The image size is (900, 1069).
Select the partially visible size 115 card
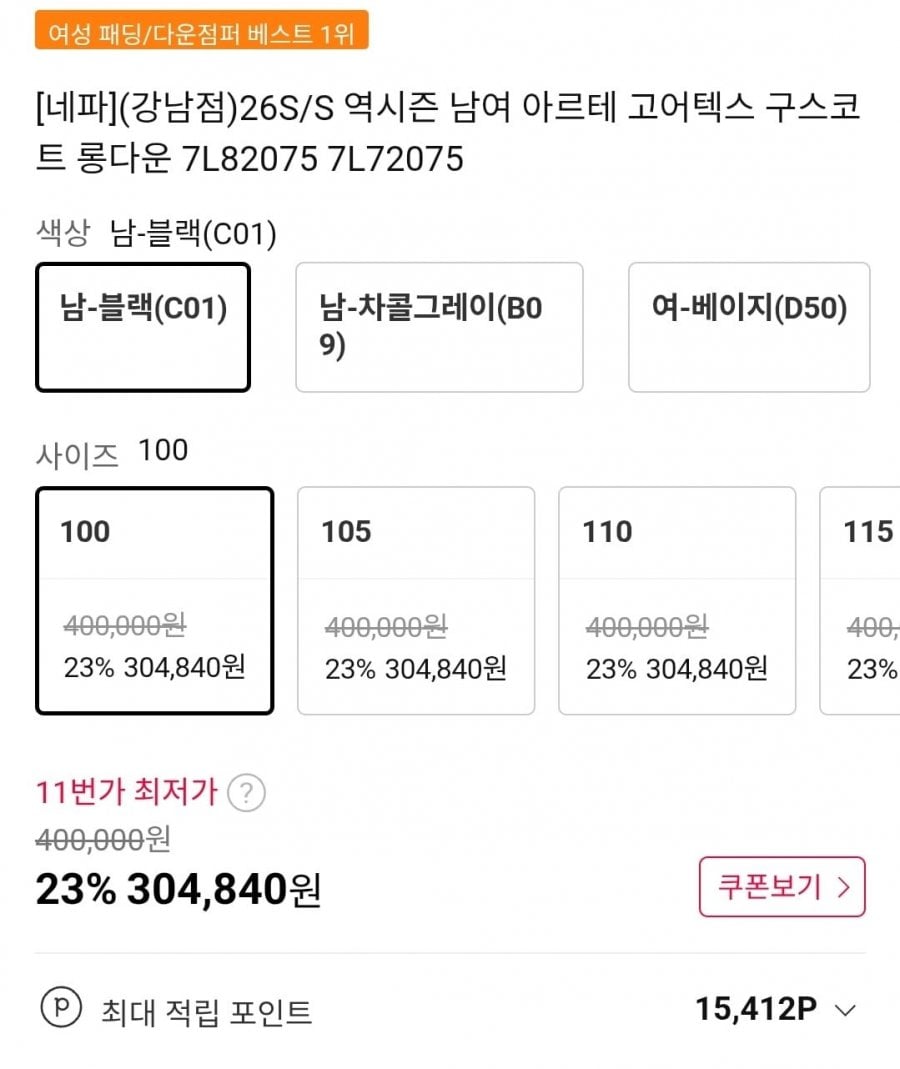coord(860,601)
